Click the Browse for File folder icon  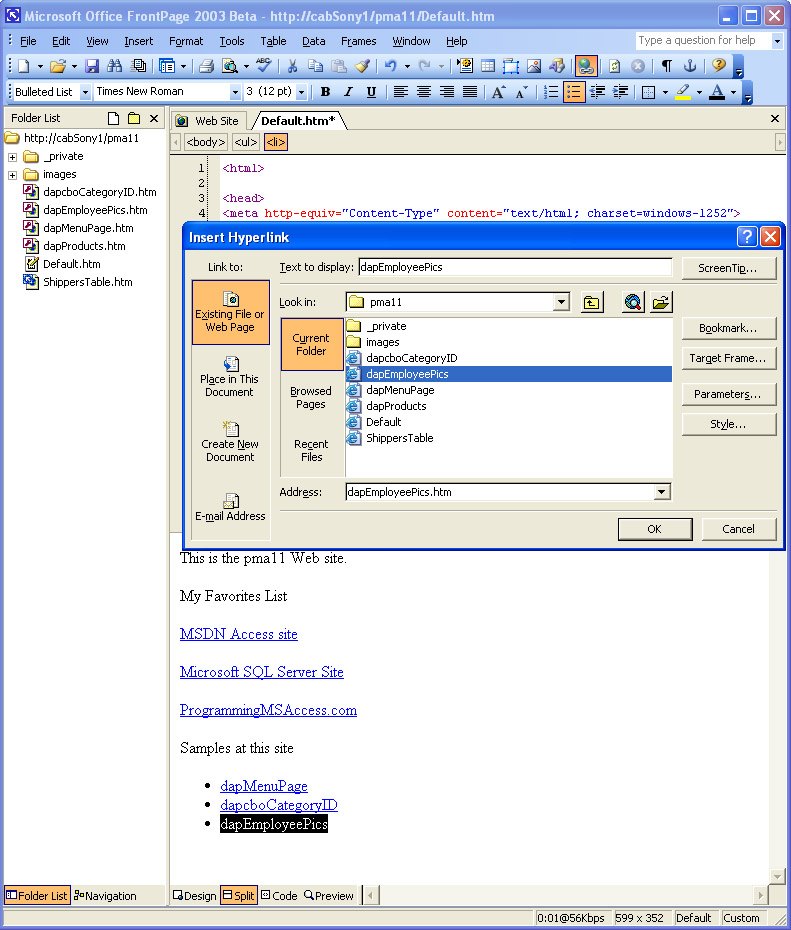660,302
